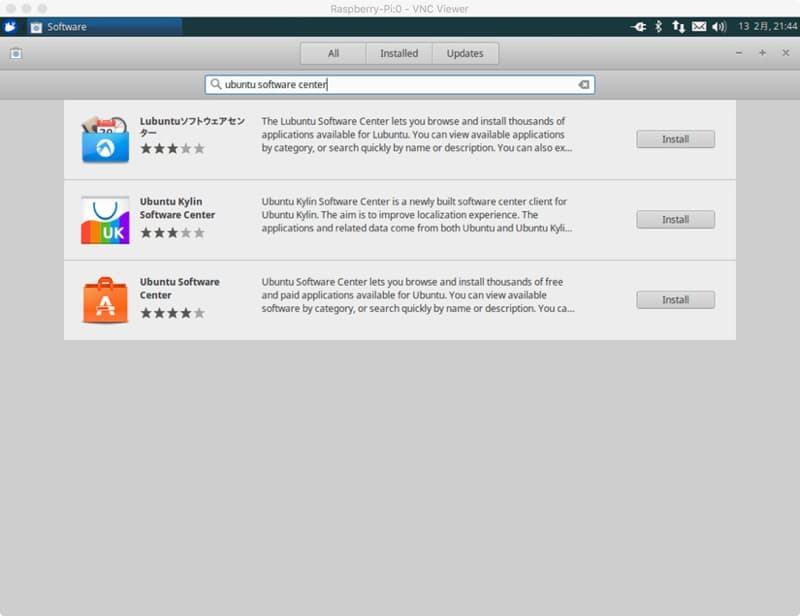Click star rating of Lubuntu Software Center
The width and height of the screenshot is (800, 616).
click(172, 149)
